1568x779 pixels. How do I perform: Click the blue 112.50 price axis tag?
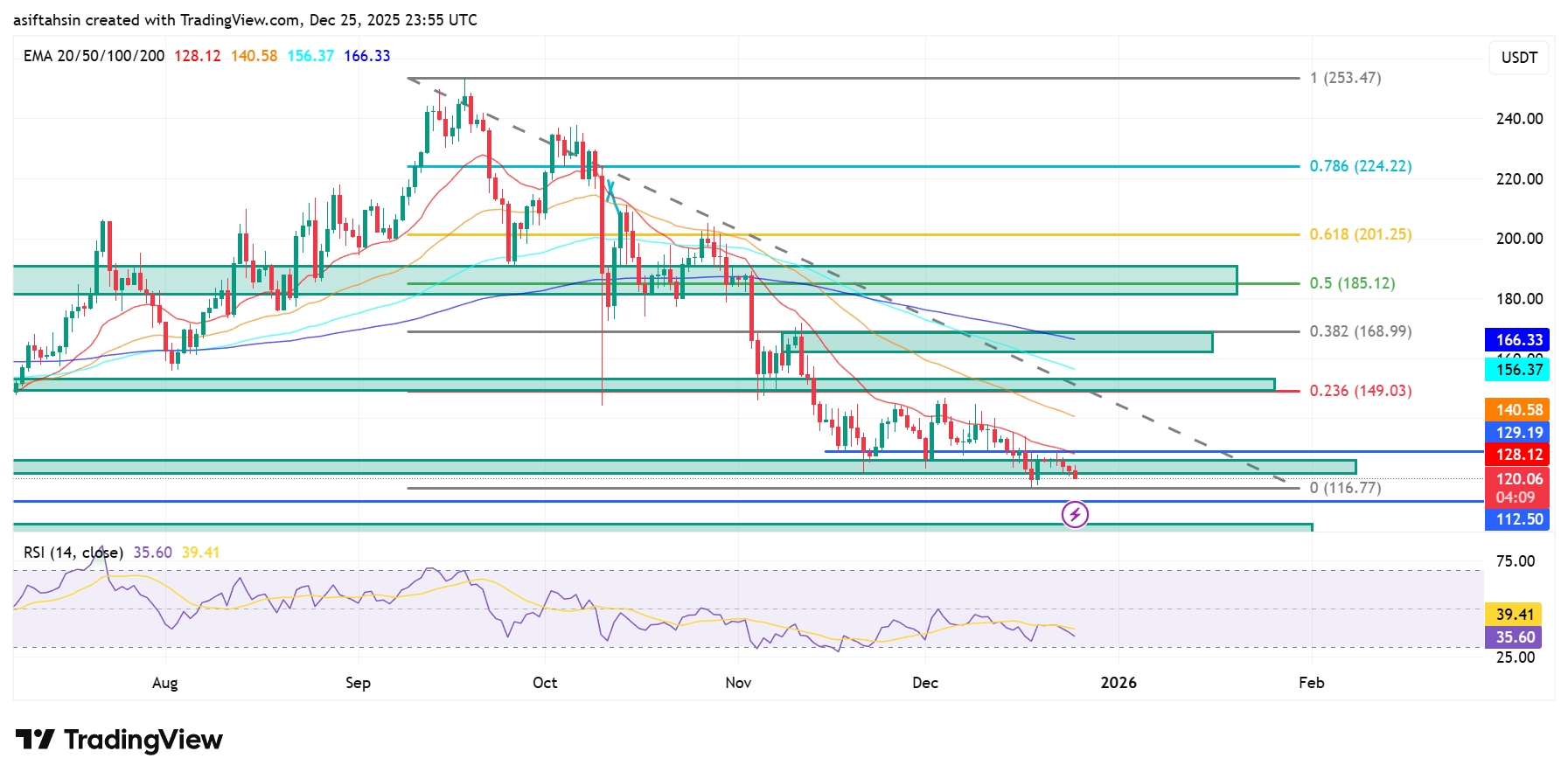pyautogui.click(x=1519, y=519)
